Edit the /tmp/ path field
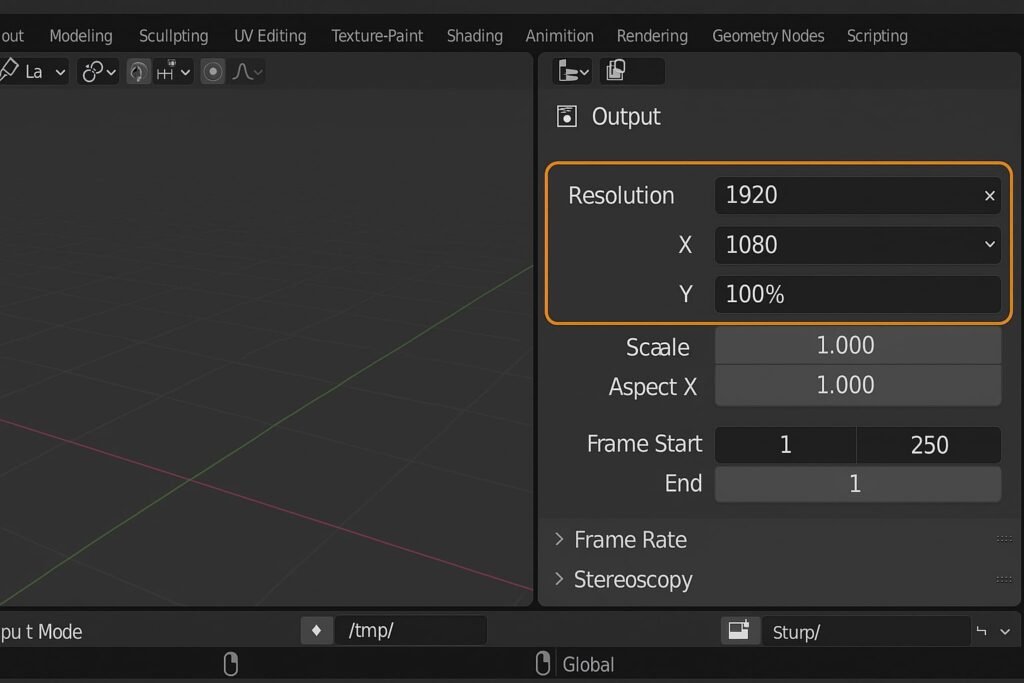This screenshot has width=1024, height=683. point(411,631)
